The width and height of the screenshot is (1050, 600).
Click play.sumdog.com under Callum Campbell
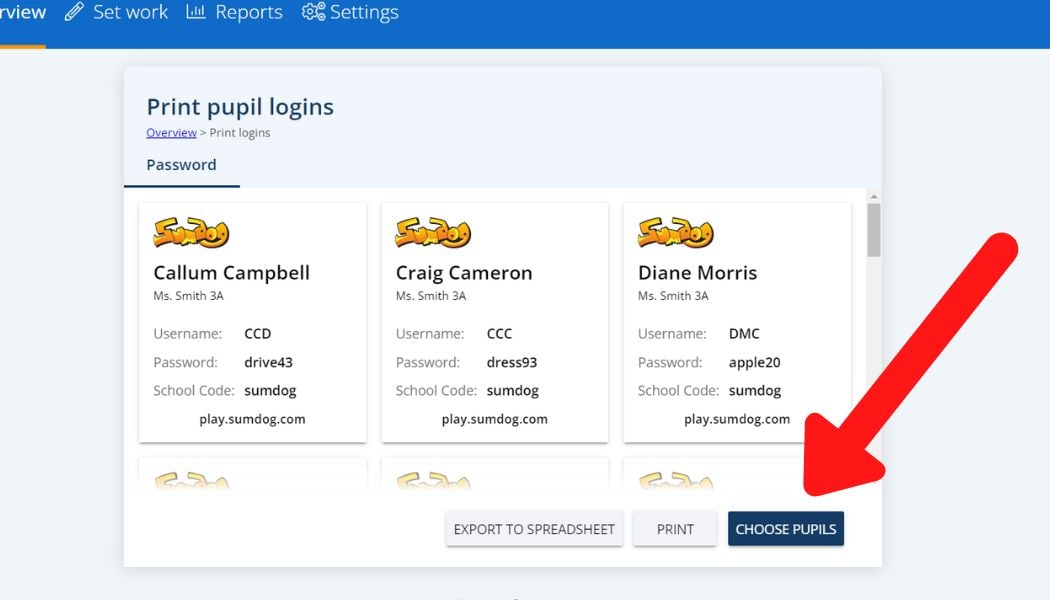tap(253, 418)
